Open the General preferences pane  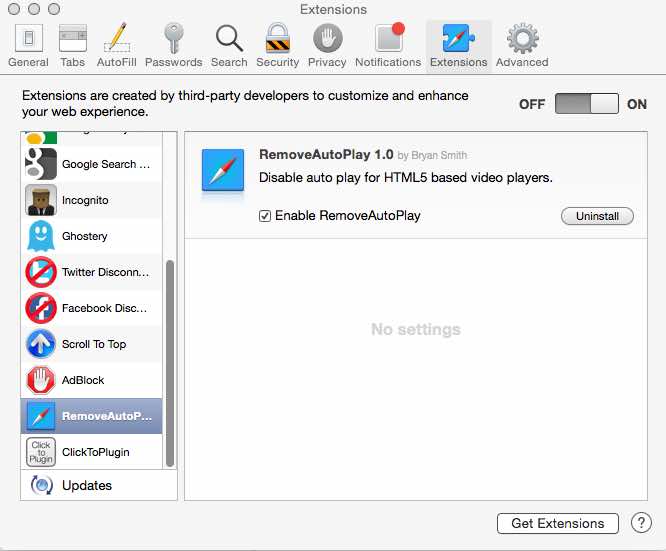click(28, 45)
